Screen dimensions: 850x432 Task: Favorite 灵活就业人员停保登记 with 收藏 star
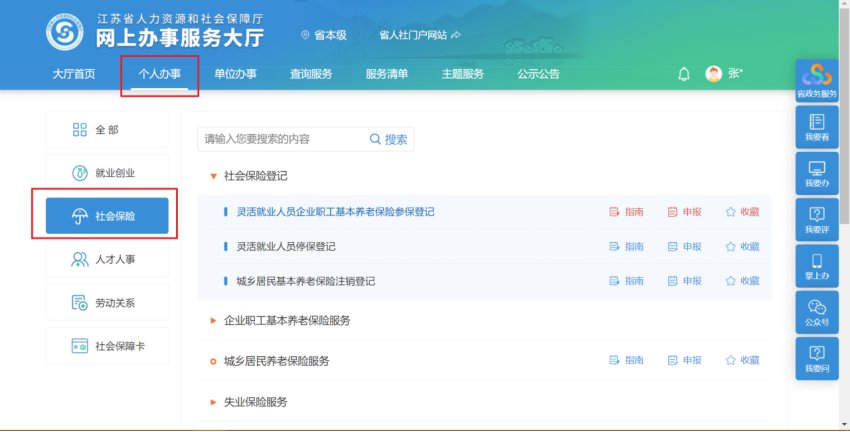click(742, 246)
